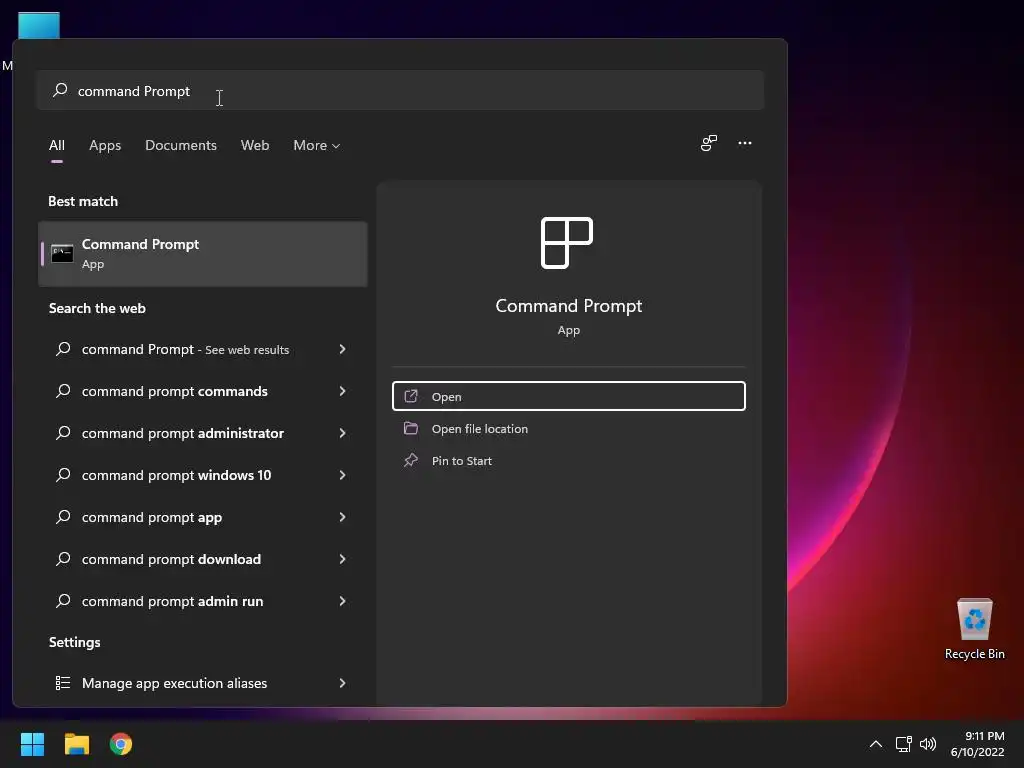Viewport: 1024px width, 768px height.
Task: Click search icon beside 'command prompt administrator'
Action: pos(63,433)
